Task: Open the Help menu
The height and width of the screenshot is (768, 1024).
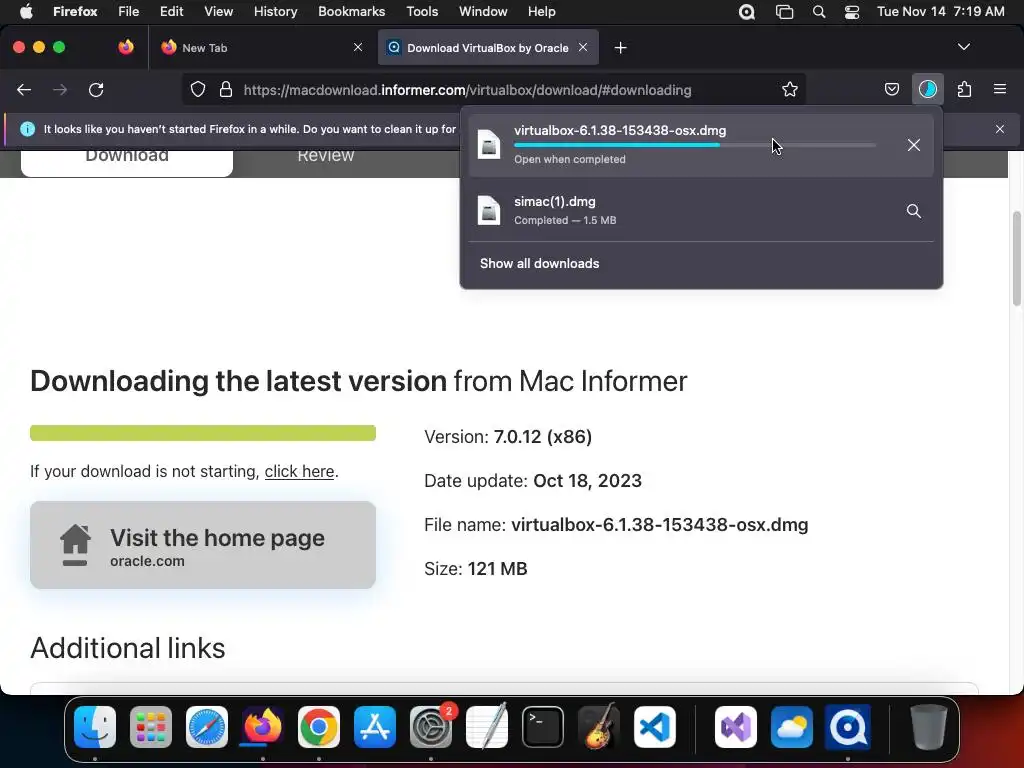Action: point(541,11)
